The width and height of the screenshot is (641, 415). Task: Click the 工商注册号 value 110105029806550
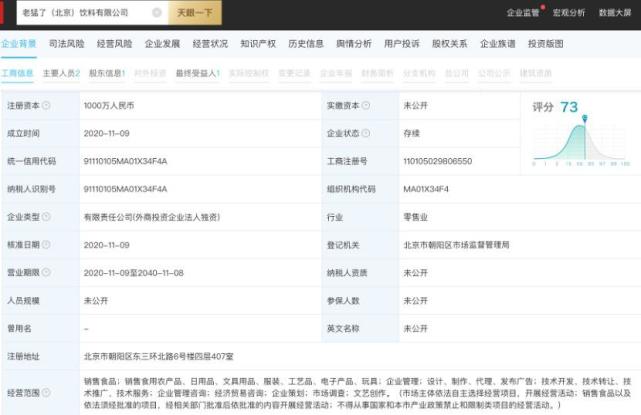(x=437, y=161)
